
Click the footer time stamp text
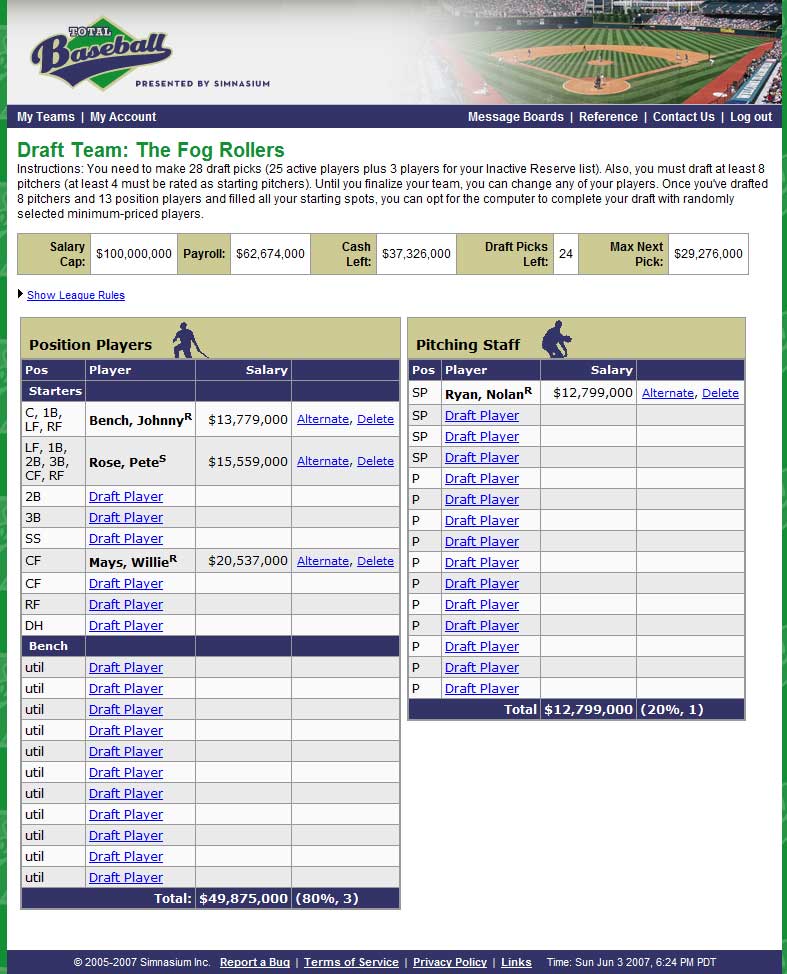(631, 962)
